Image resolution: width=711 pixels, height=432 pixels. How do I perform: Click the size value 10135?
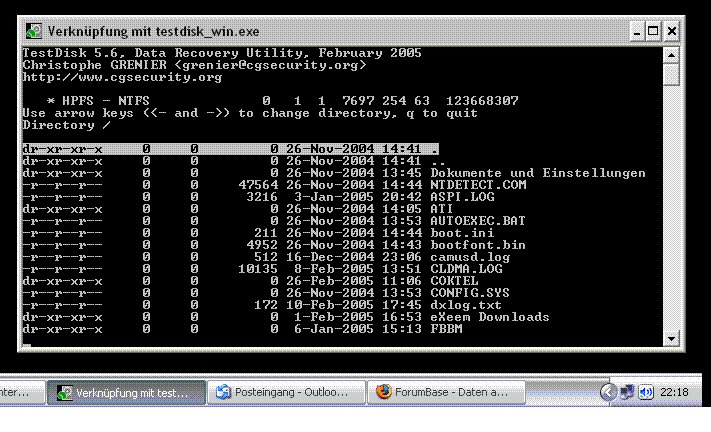tap(258, 269)
